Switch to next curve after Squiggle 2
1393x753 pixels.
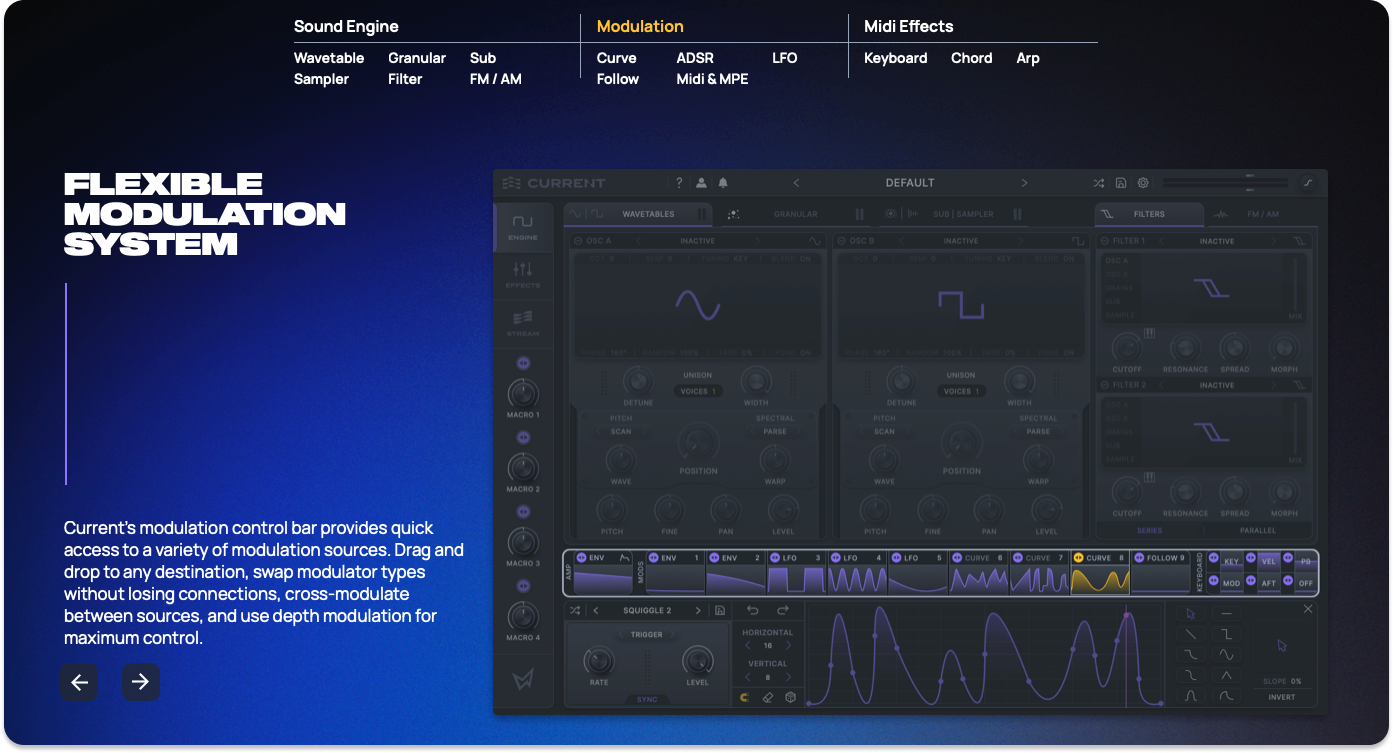[698, 611]
